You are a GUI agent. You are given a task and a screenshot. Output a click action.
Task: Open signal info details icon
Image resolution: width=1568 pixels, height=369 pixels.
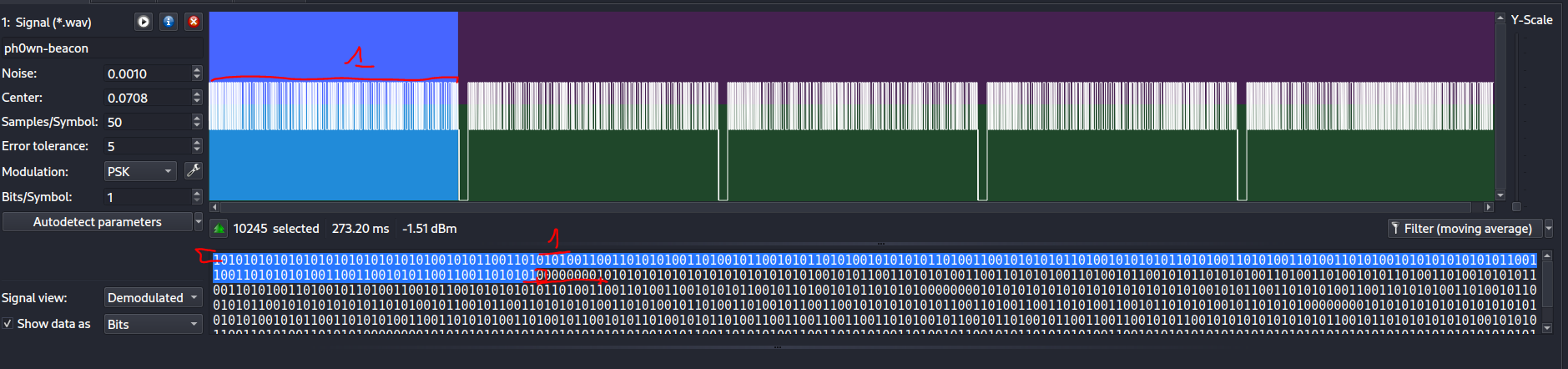click(169, 22)
